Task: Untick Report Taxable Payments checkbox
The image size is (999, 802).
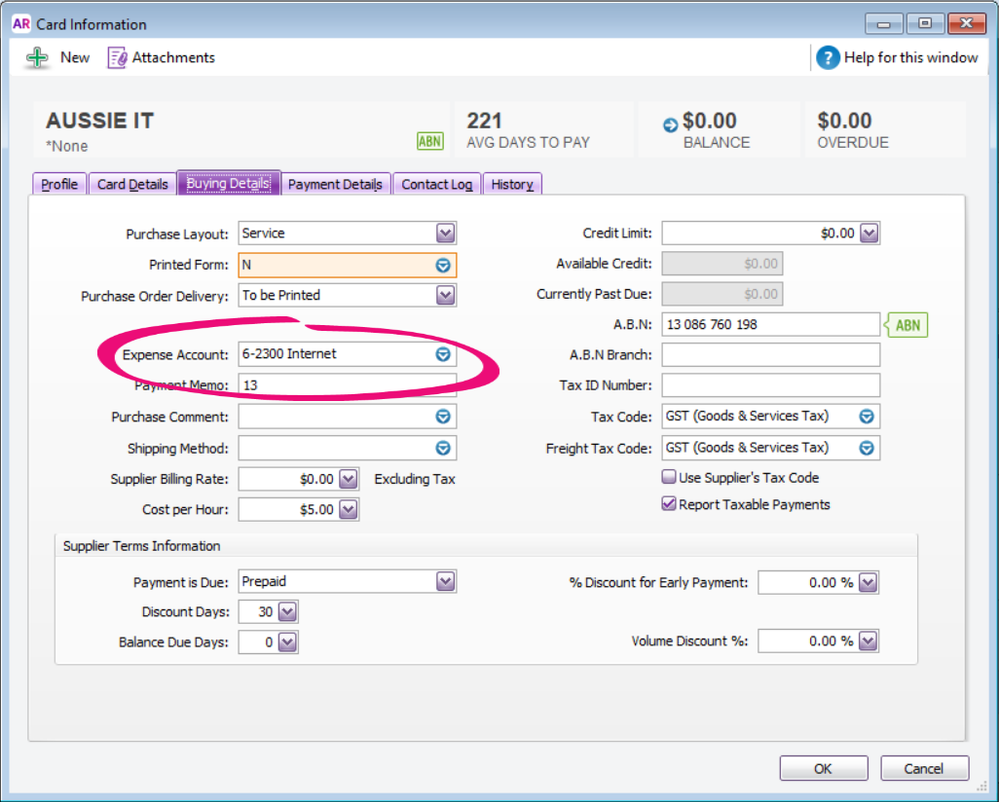Action: (669, 505)
